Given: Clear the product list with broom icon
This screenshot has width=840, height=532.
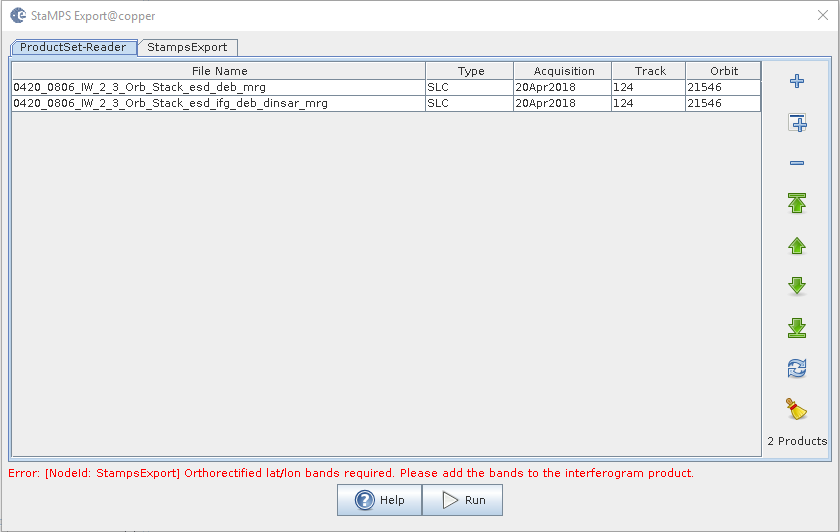Looking at the screenshot, I should tap(797, 409).
